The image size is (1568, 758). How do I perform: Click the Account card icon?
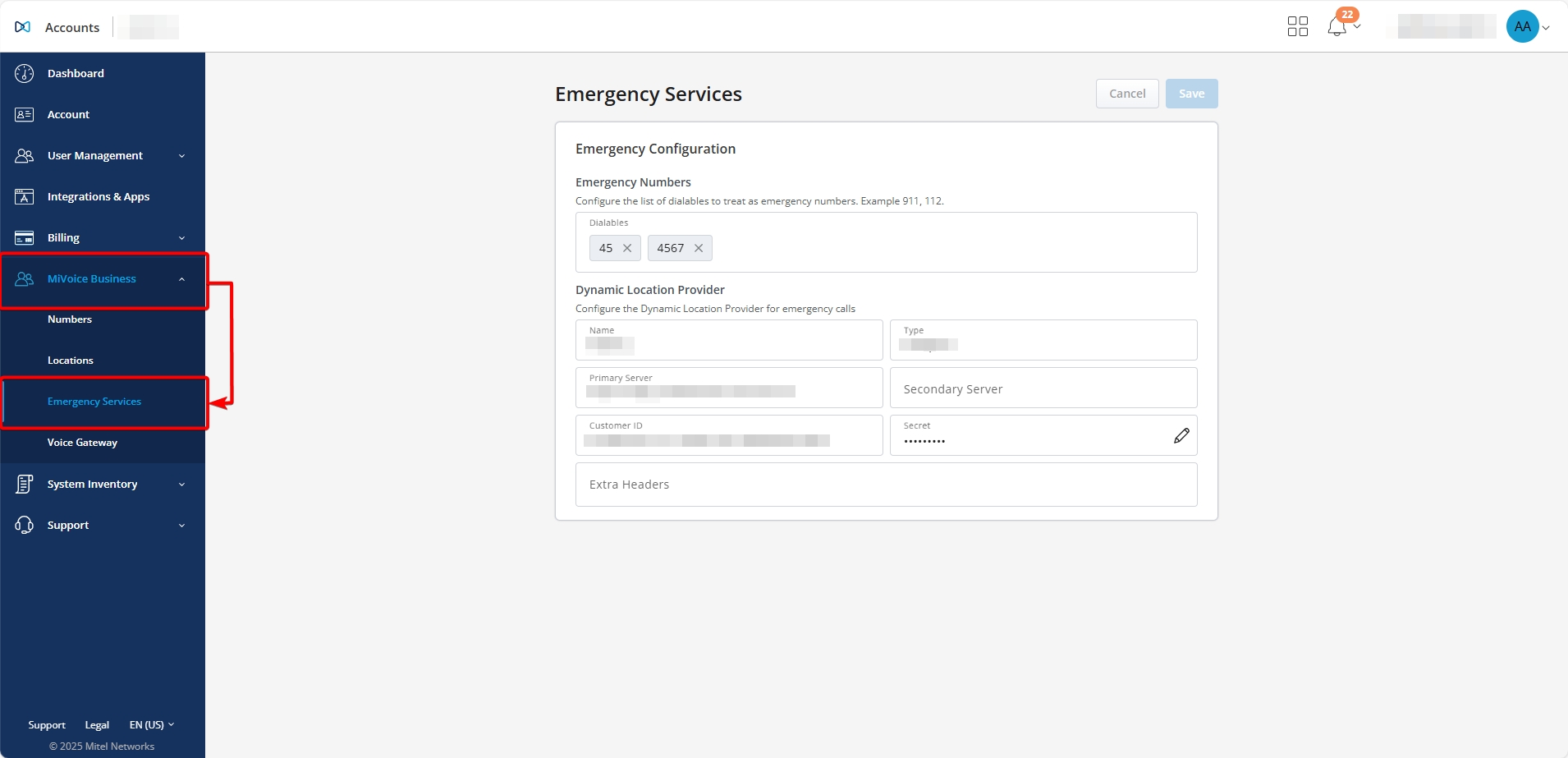pos(25,114)
